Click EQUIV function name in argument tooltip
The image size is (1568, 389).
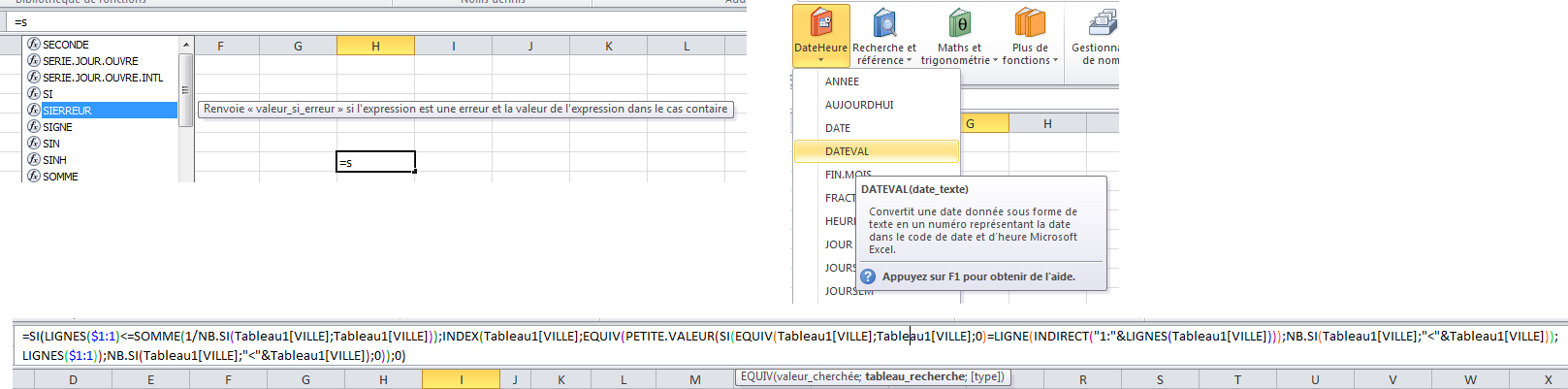[x=756, y=376]
